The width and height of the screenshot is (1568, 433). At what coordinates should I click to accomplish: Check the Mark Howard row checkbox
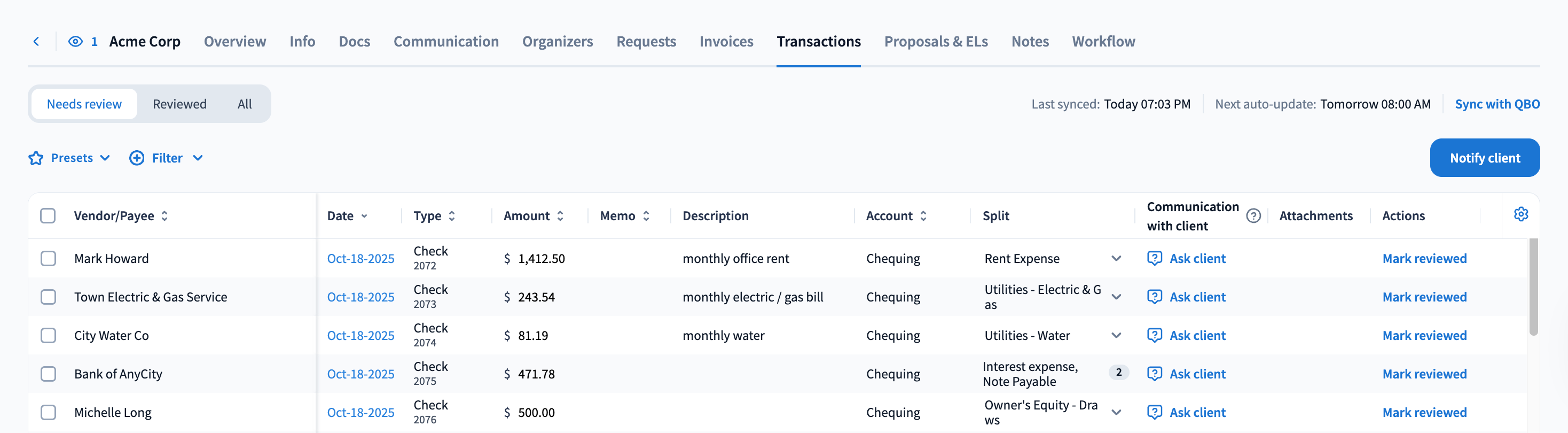(x=48, y=258)
